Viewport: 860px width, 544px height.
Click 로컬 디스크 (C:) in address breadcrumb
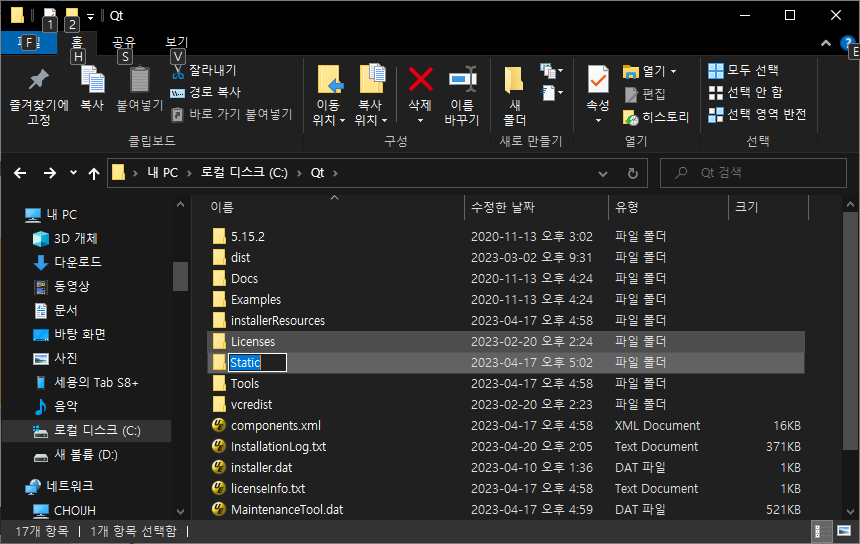pyautogui.click(x=244, y=173)
